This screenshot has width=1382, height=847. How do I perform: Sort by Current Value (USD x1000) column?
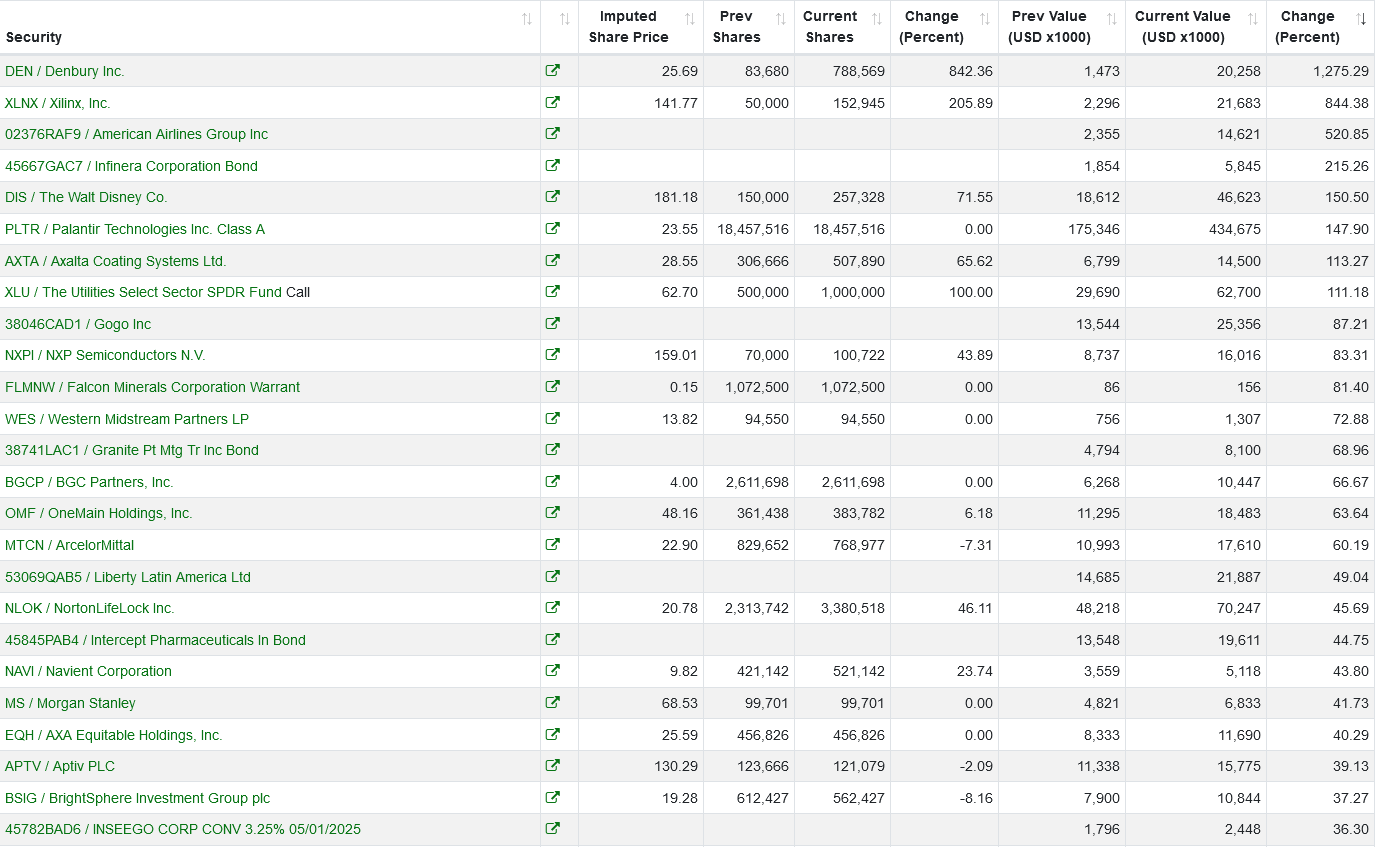pyautogui.click(x=1196, y=27)
